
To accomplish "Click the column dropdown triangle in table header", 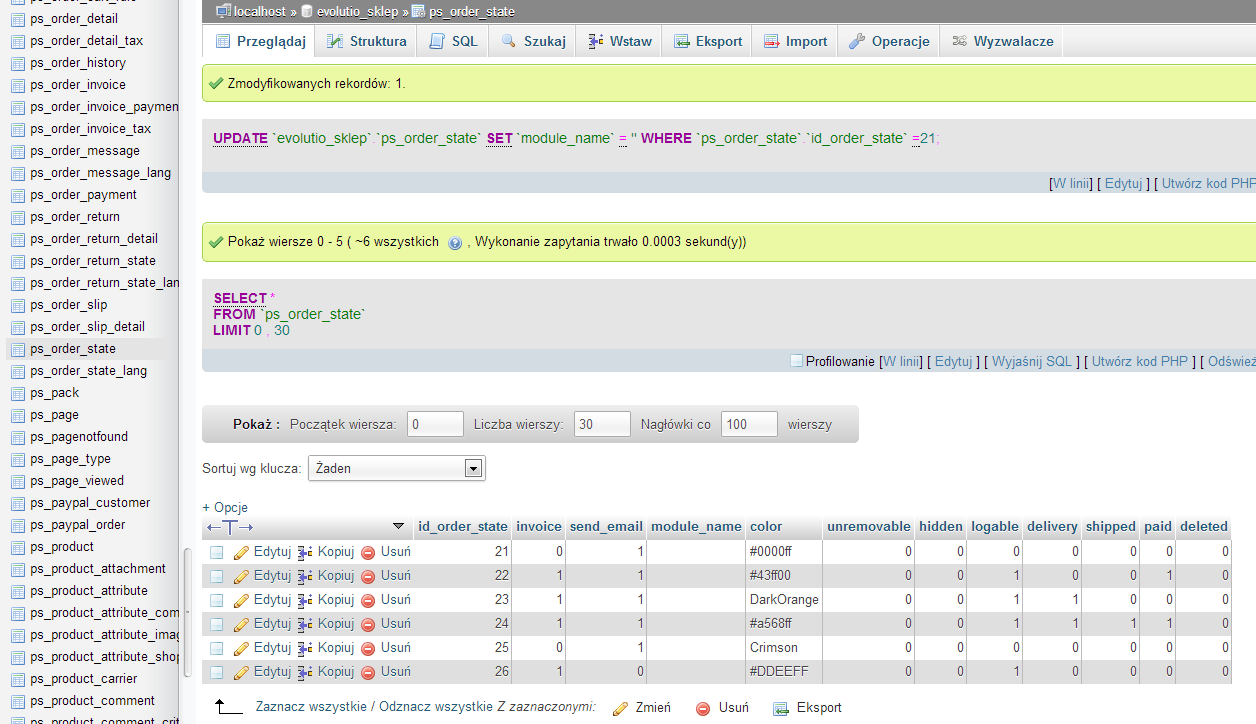I will click(x=398, y=526).
